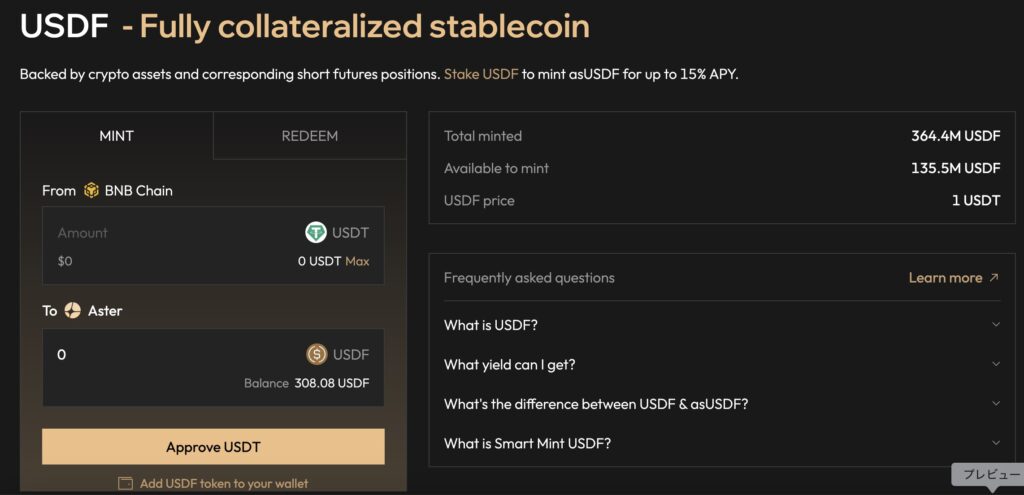Expand the 'What is Smart Mint USDF?' question
The image size is (1024, 495).
pyautogui.click(x=995, y=443)
